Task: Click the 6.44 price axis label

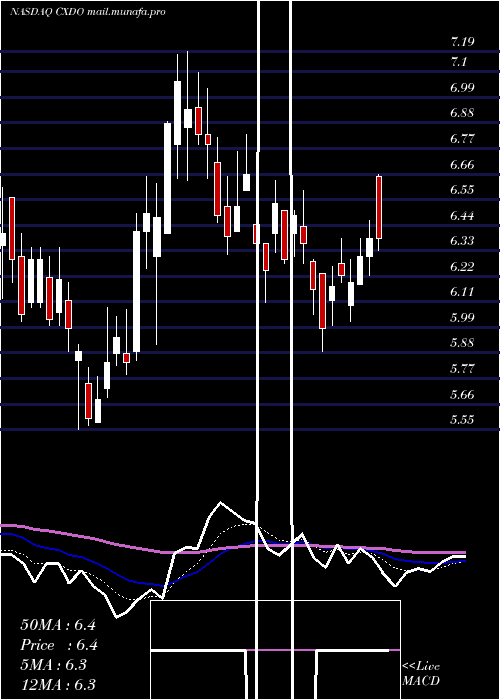Action: coord(462,216)
